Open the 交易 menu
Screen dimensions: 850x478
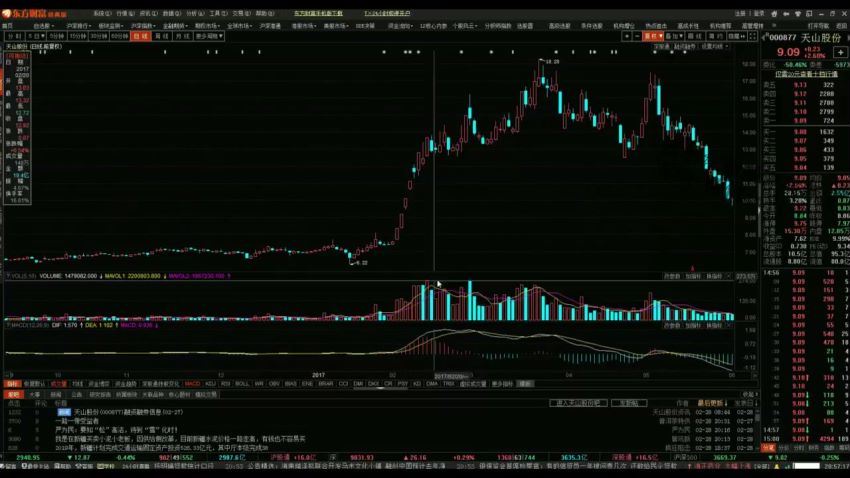[241, 14]
